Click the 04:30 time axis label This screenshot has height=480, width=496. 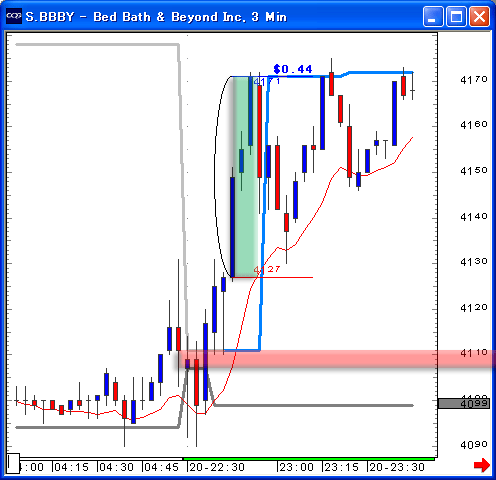116,467
